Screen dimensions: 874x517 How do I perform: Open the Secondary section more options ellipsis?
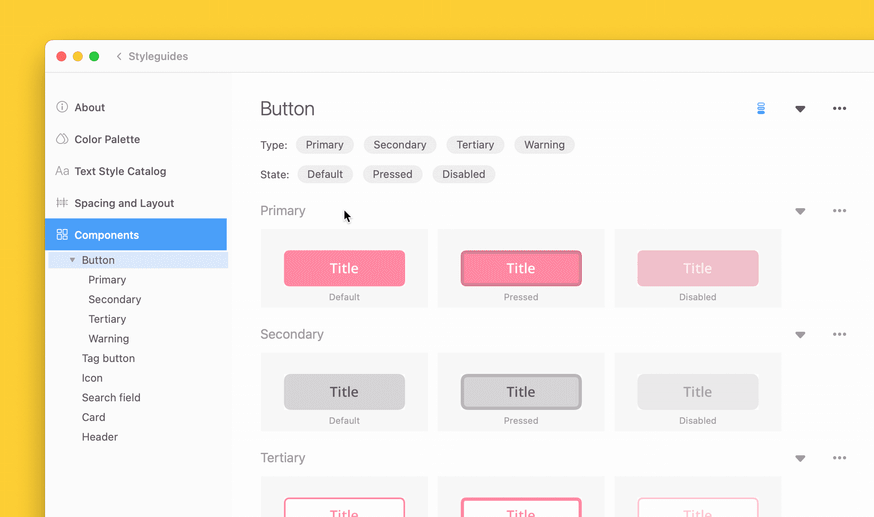(x=839, y=334)
